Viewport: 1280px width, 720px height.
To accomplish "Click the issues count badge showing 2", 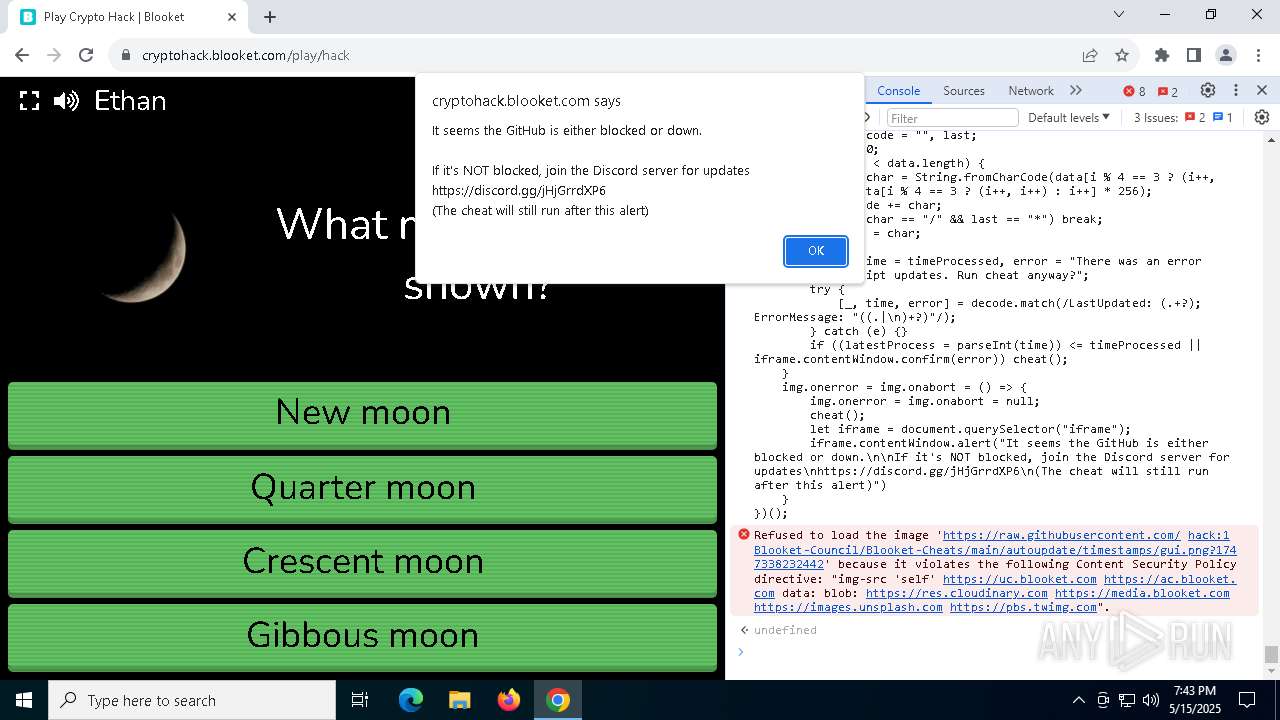I will coord(1168,91).
